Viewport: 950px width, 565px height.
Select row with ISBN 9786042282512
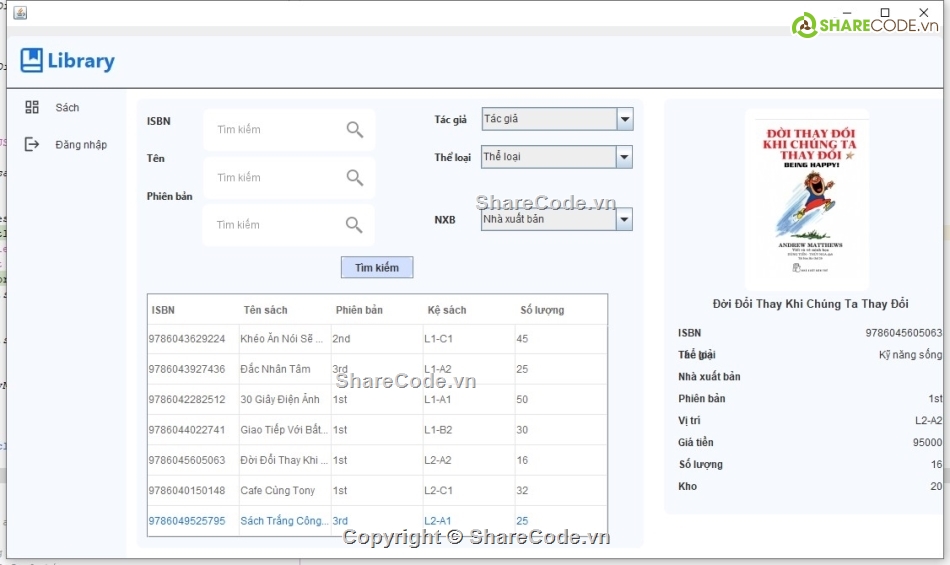tap(377, 400)
